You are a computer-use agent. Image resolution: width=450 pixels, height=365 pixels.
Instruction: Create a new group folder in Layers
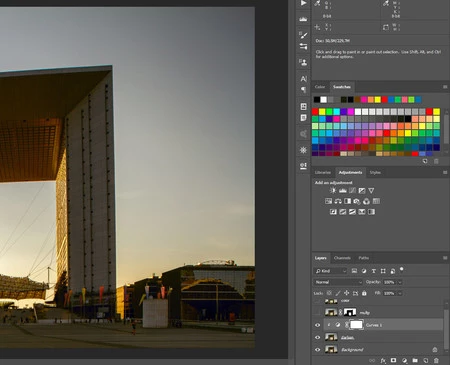pyautogui.click(x=415, y=360)
